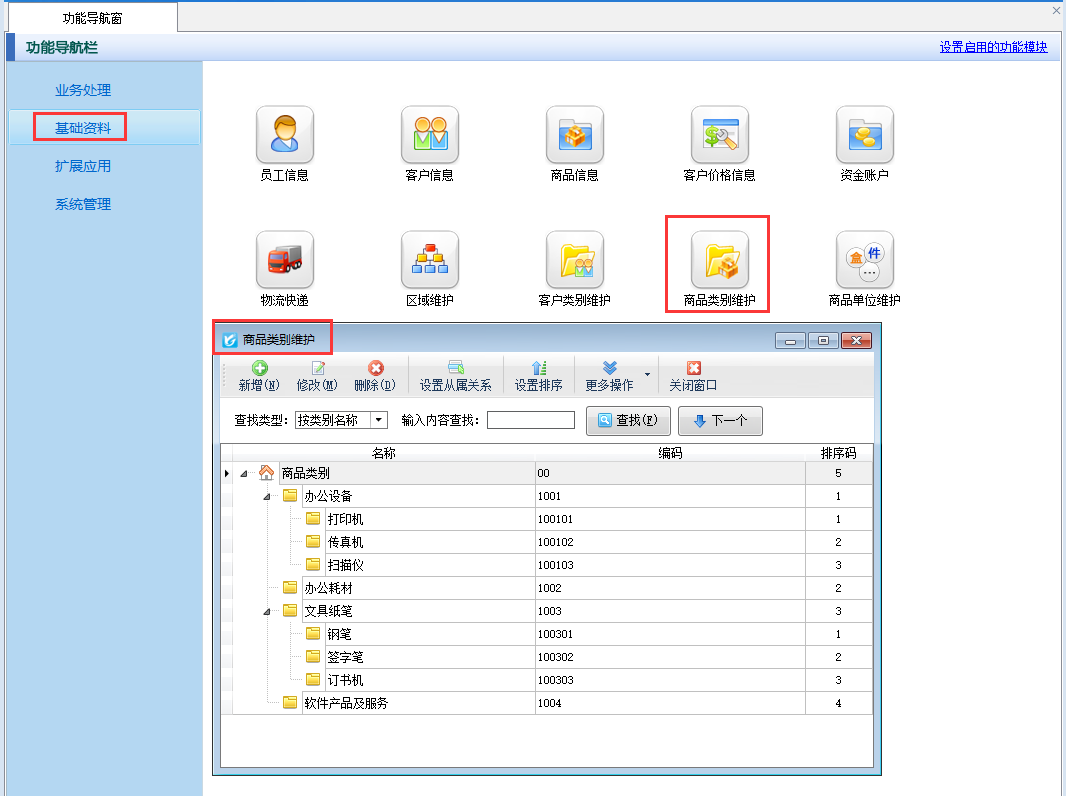Open the 区域维护 region icon

tap(430, 260)
